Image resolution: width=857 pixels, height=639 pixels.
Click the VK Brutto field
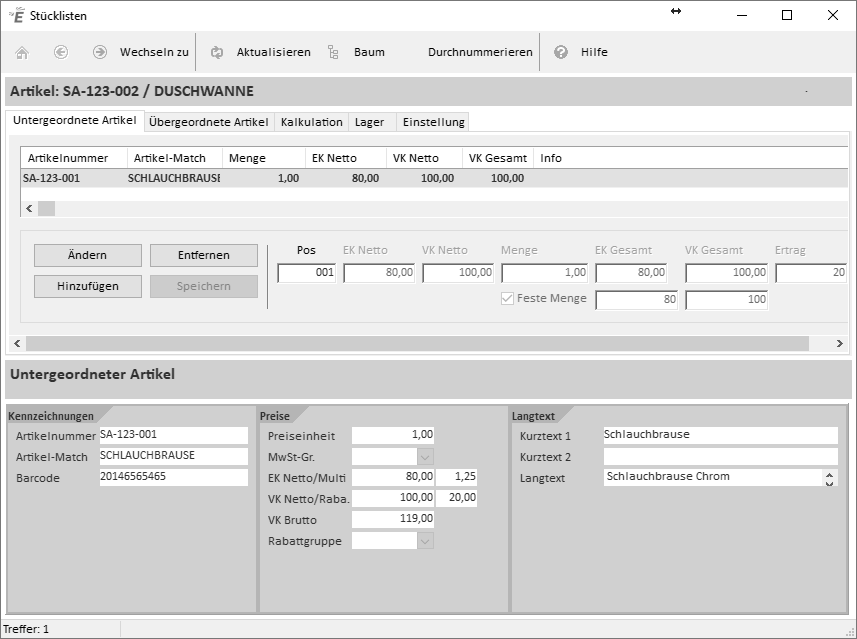393,519
